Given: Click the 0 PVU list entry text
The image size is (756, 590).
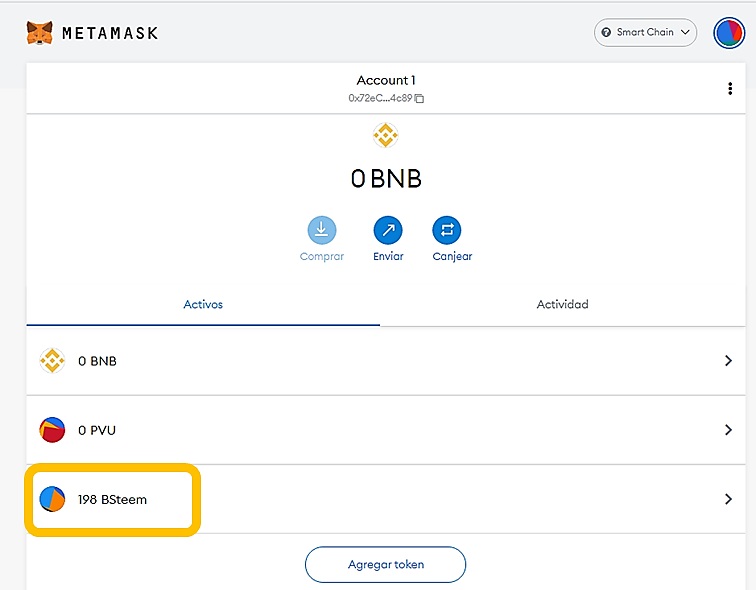Looking at the screenshot, I should pos(97,430).
